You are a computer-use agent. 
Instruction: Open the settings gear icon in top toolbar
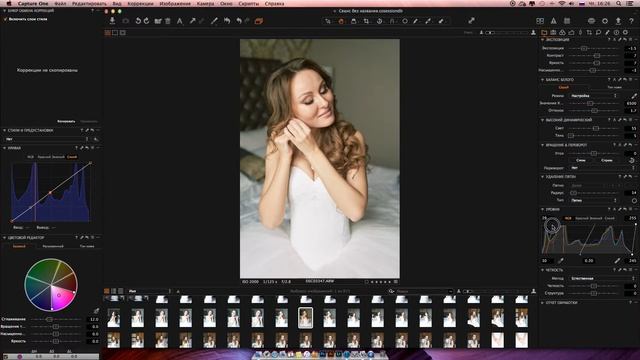pos(605,21)
